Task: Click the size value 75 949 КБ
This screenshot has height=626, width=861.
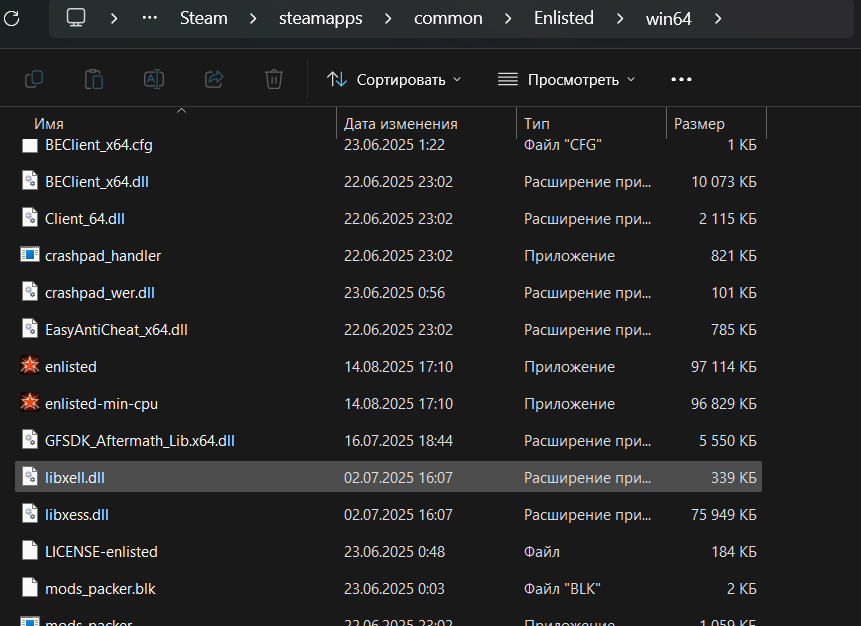Action: [x=724, y=515]
